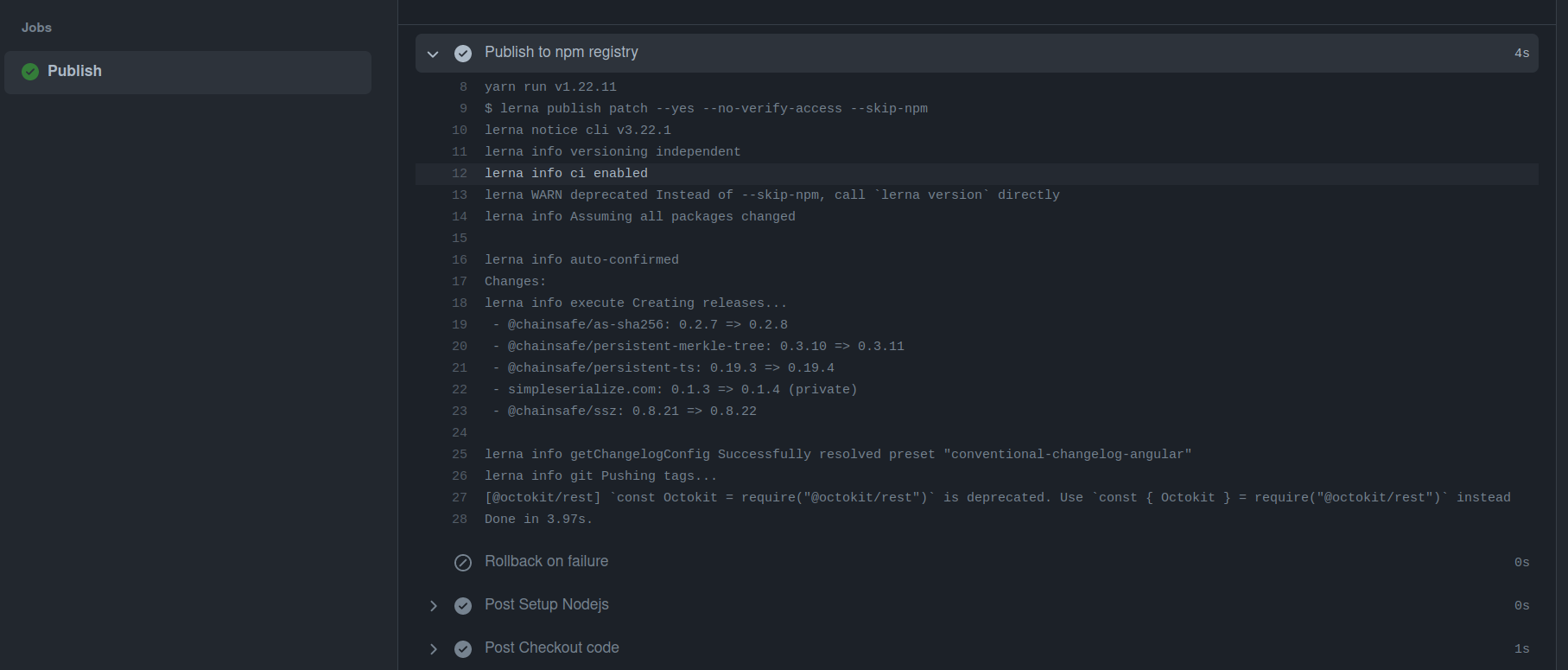Click the persistent-merkle-tree version line
This screenshot has width=1568, height=670.
tap(698, 347)
